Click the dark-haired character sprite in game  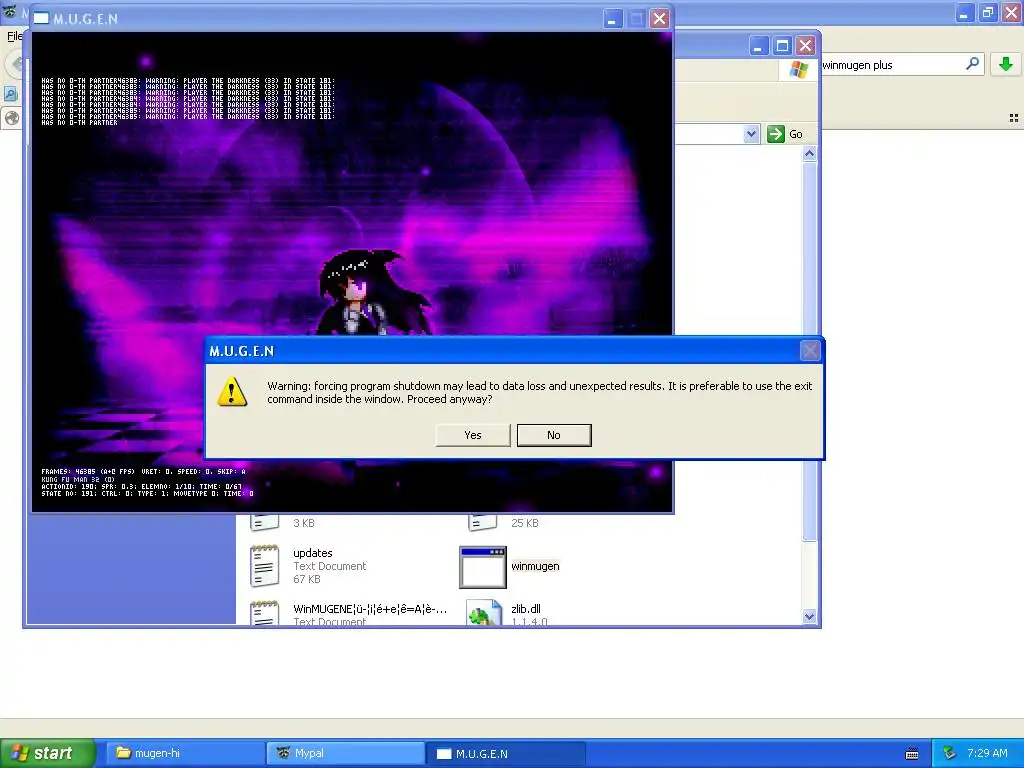pyautogui.click(x=374, y=293)
